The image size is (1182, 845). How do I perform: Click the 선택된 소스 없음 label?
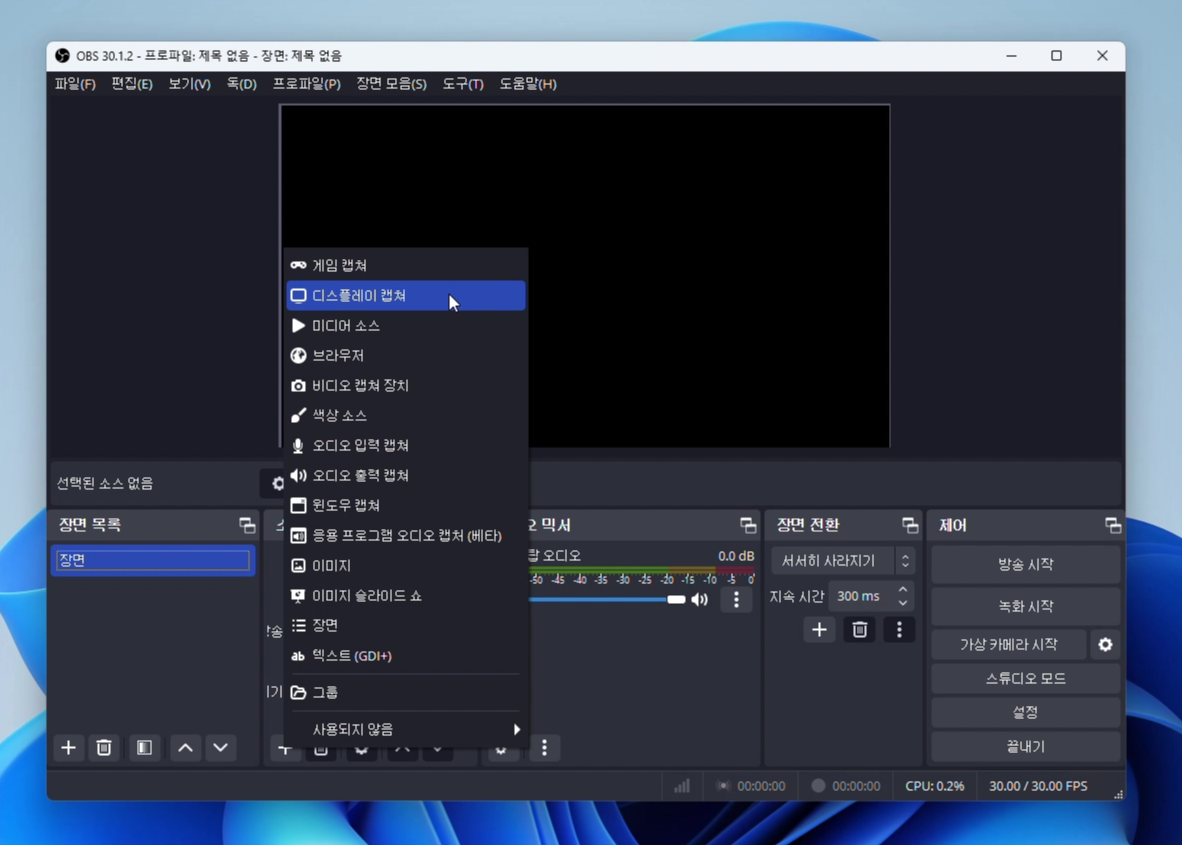105,483
